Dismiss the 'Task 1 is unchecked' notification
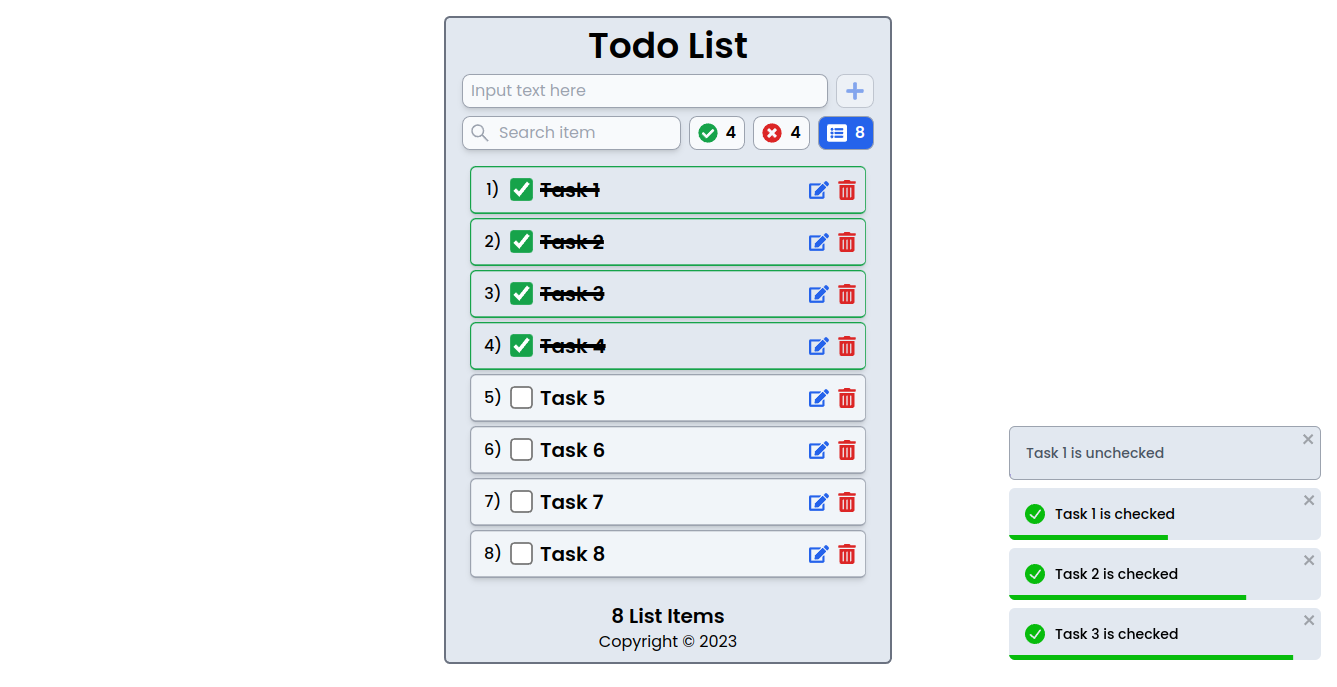The width and height of the screenshot is (1337, 687). [x=1308, y=439]
